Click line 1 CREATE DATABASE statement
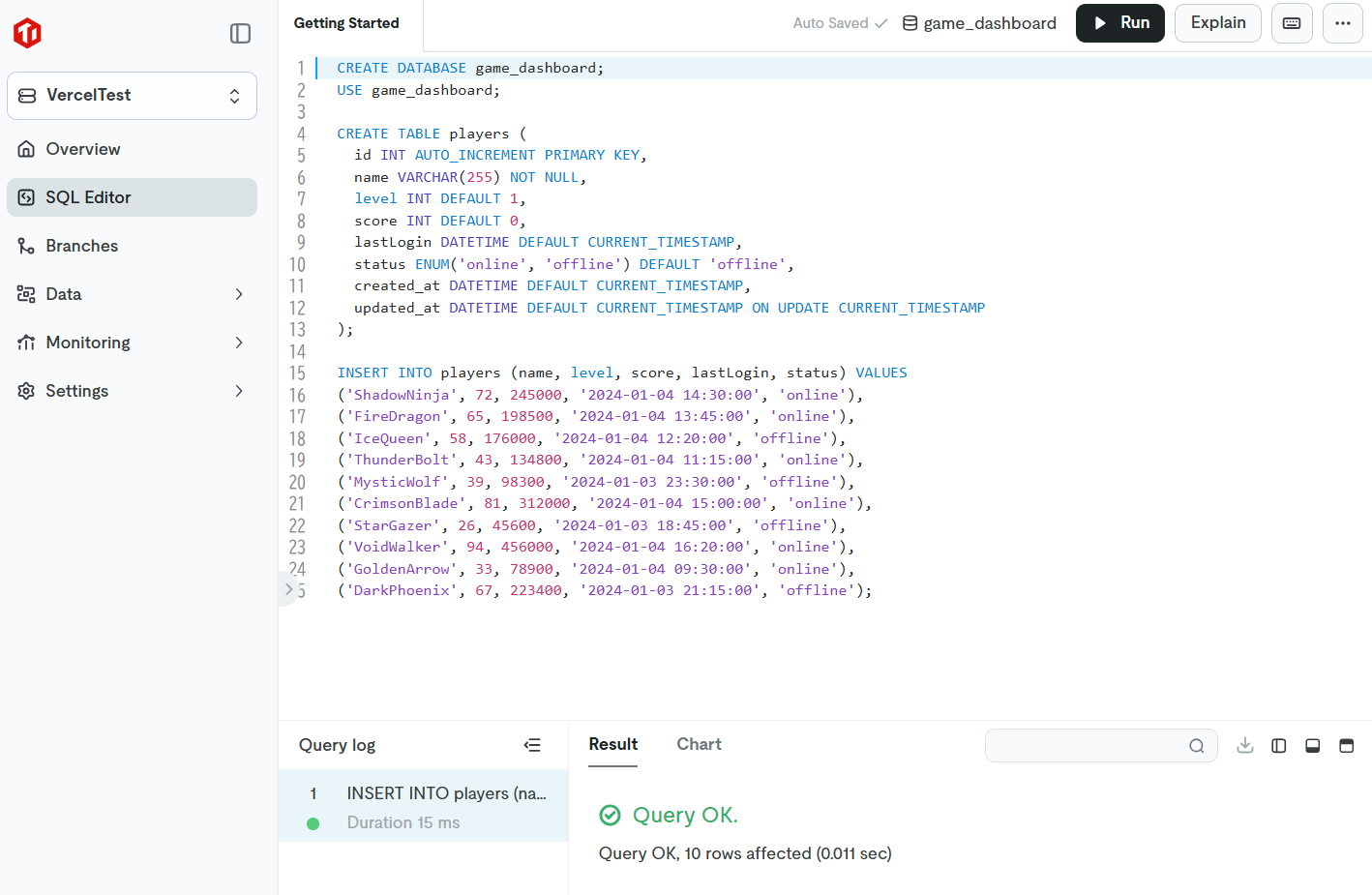The image size is (1372, 895). [x=470, y=68]
